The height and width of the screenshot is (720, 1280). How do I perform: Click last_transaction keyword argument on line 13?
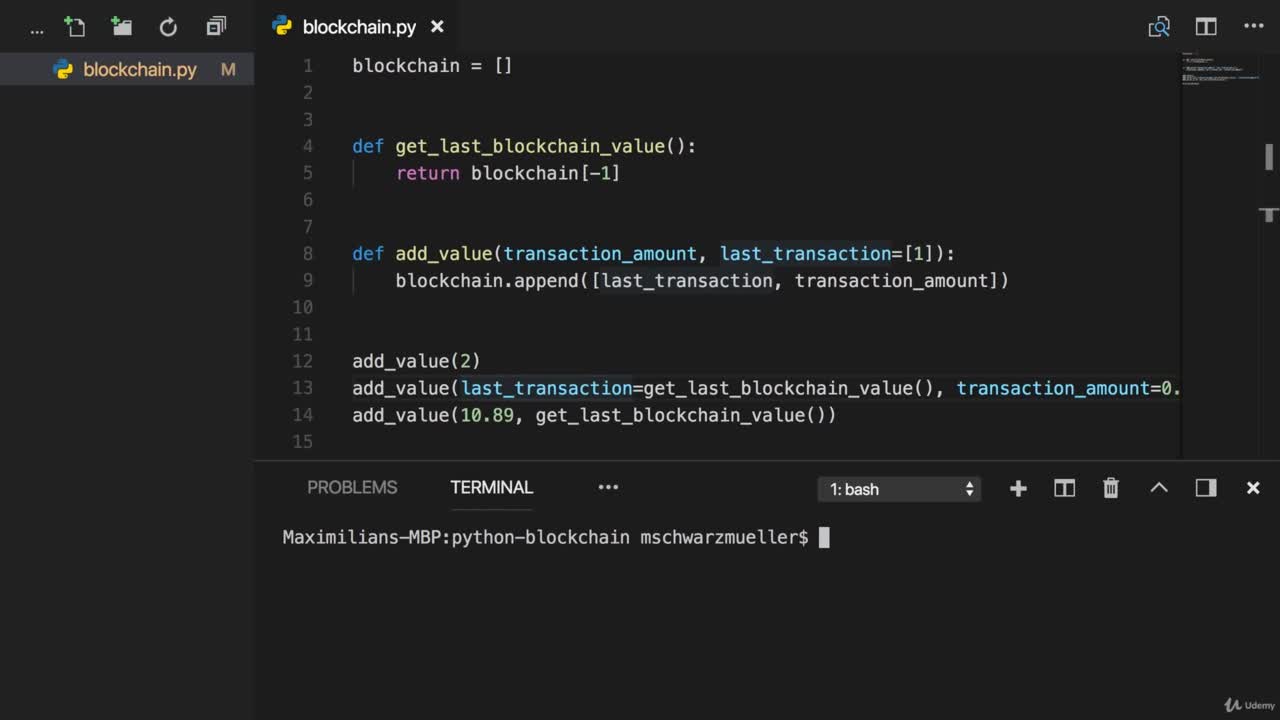click(546, 388)
